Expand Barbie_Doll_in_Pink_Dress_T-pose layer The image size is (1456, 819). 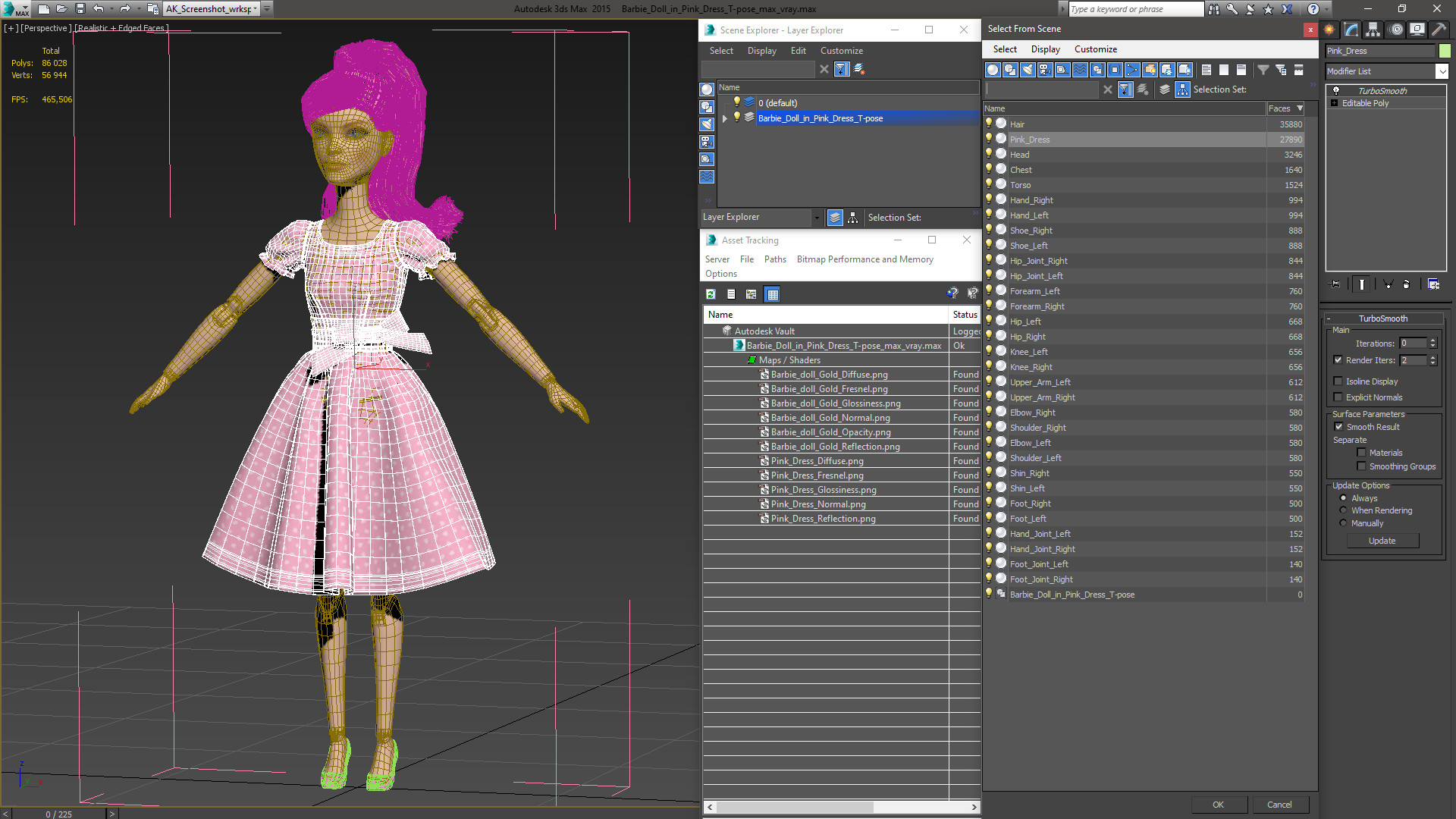725,118
